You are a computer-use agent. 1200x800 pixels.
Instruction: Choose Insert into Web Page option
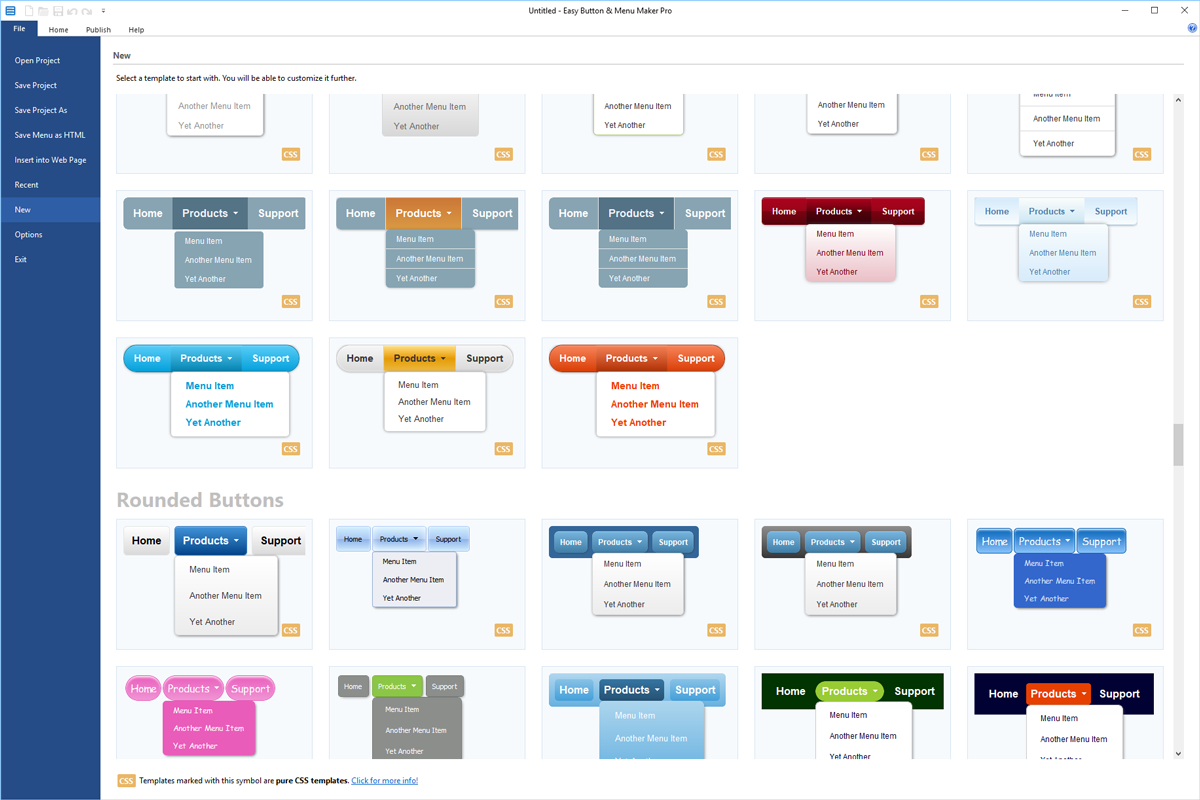[50, 160]
